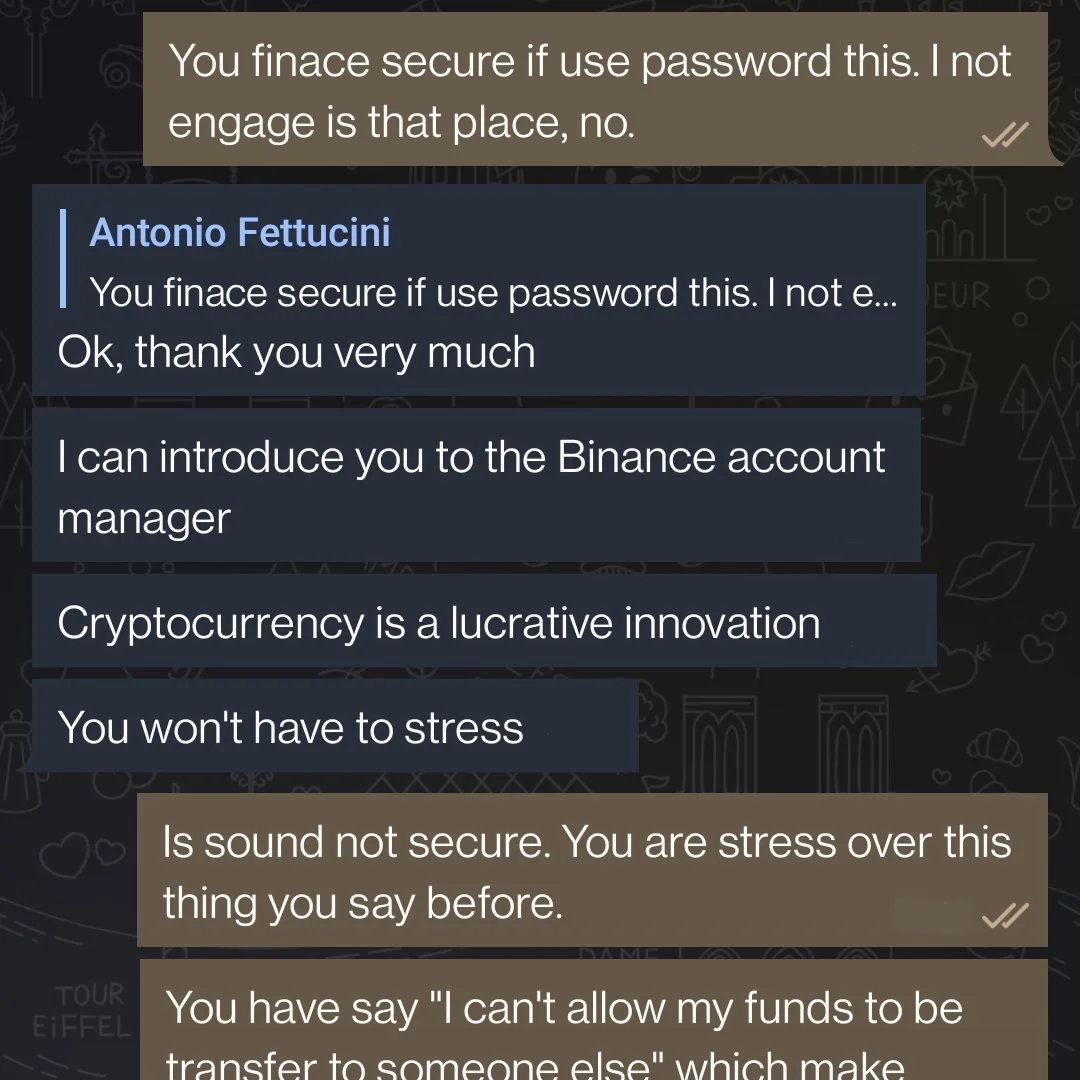Click the word "Cryptocurrency" in the message
The width and height of the screenshot is (1080, 1080).
click(x=211, y=623)
